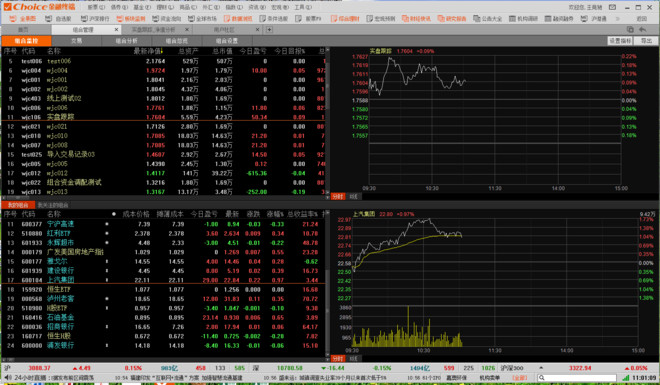
Task: Open the mail envelope icon in title bar
Action: tap(612, 7)
